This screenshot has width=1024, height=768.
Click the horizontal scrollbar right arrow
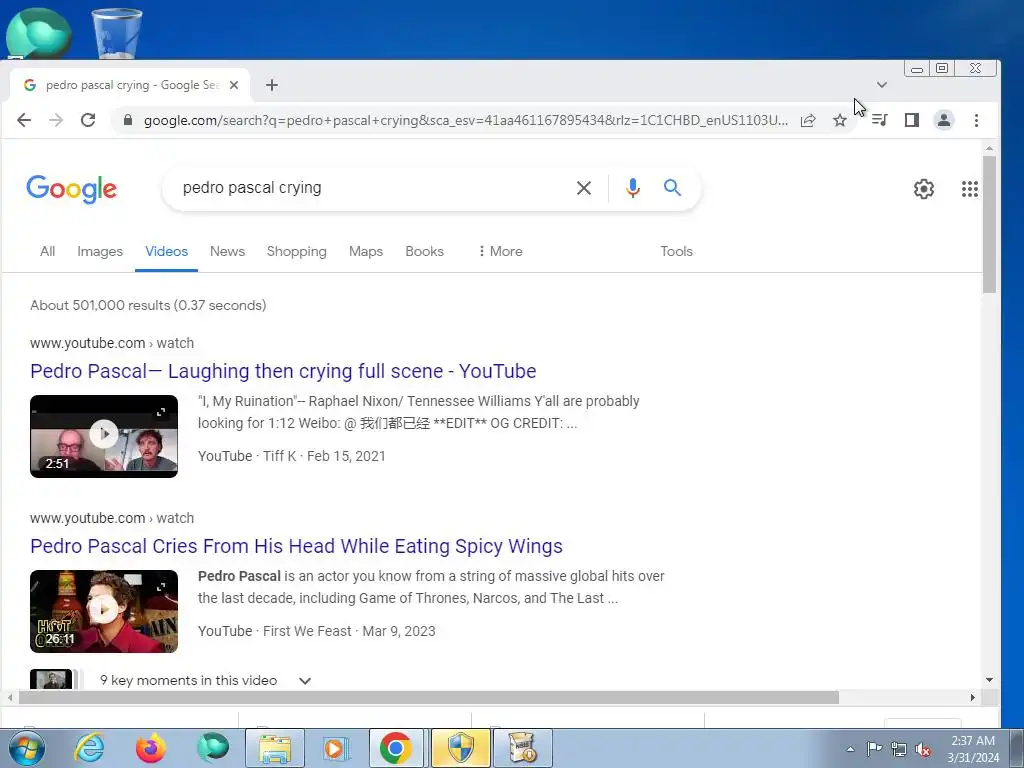coord(972,697)
